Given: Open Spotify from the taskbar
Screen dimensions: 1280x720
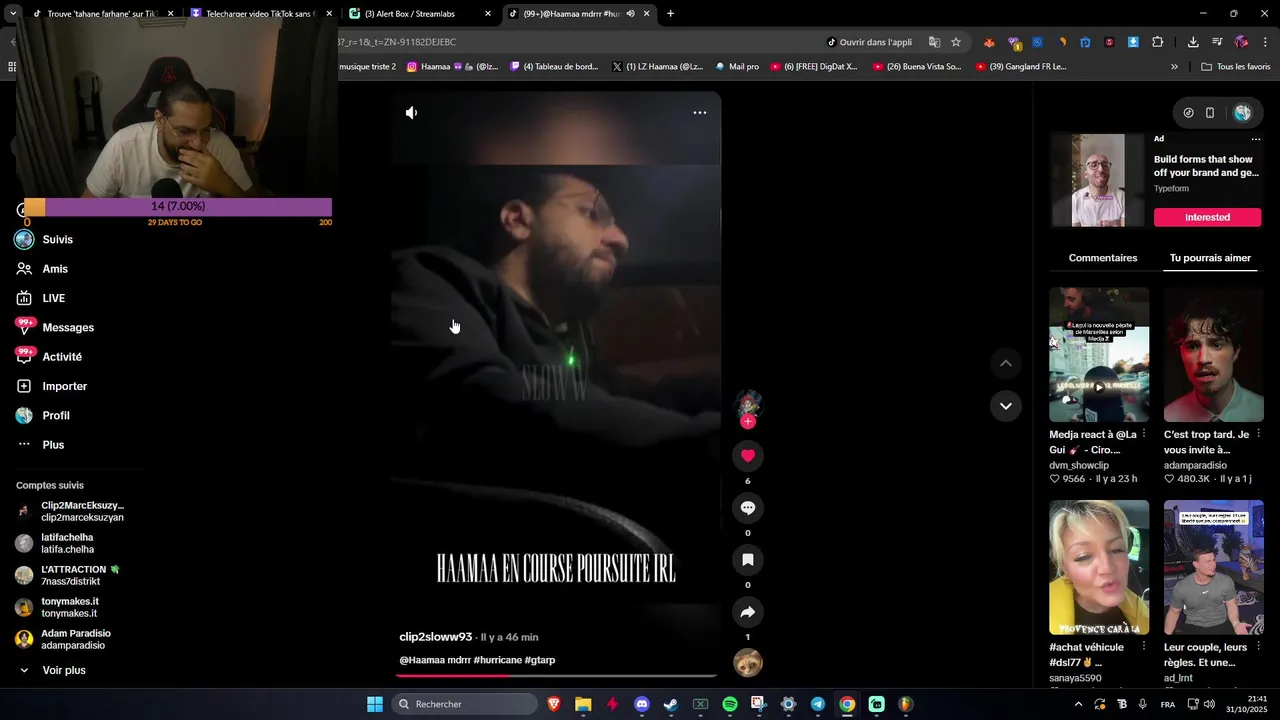Looking at the screenshot, I should [730, 704].
